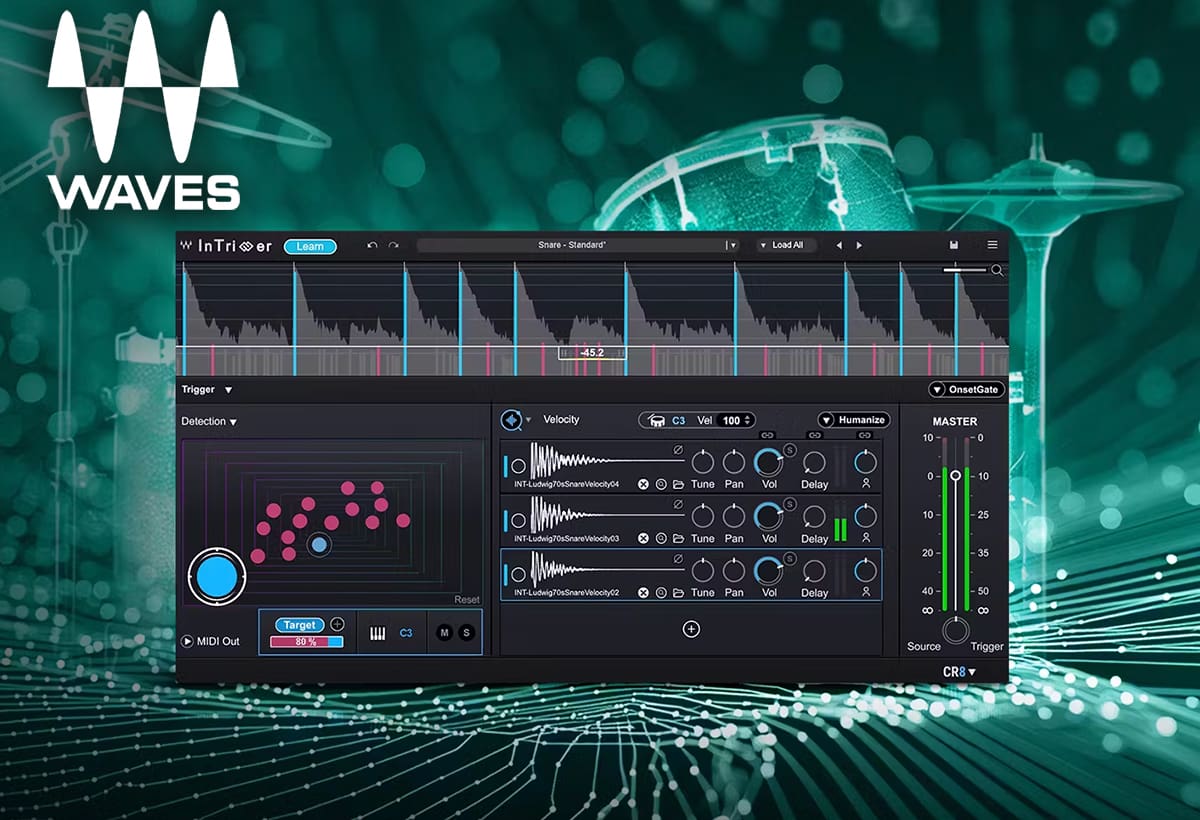
Task: Click the person icon on Velocity04 row
Action: (x=865, y=483)
